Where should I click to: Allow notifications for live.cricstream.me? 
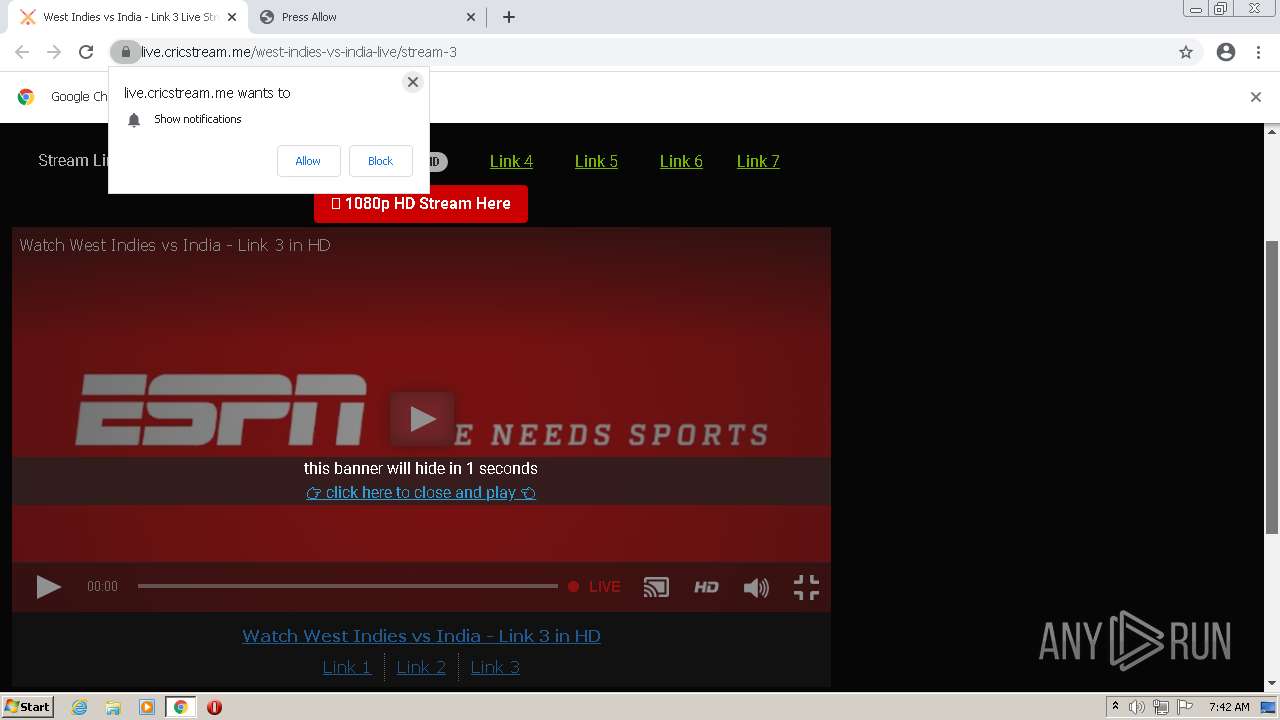coord(308,161)
